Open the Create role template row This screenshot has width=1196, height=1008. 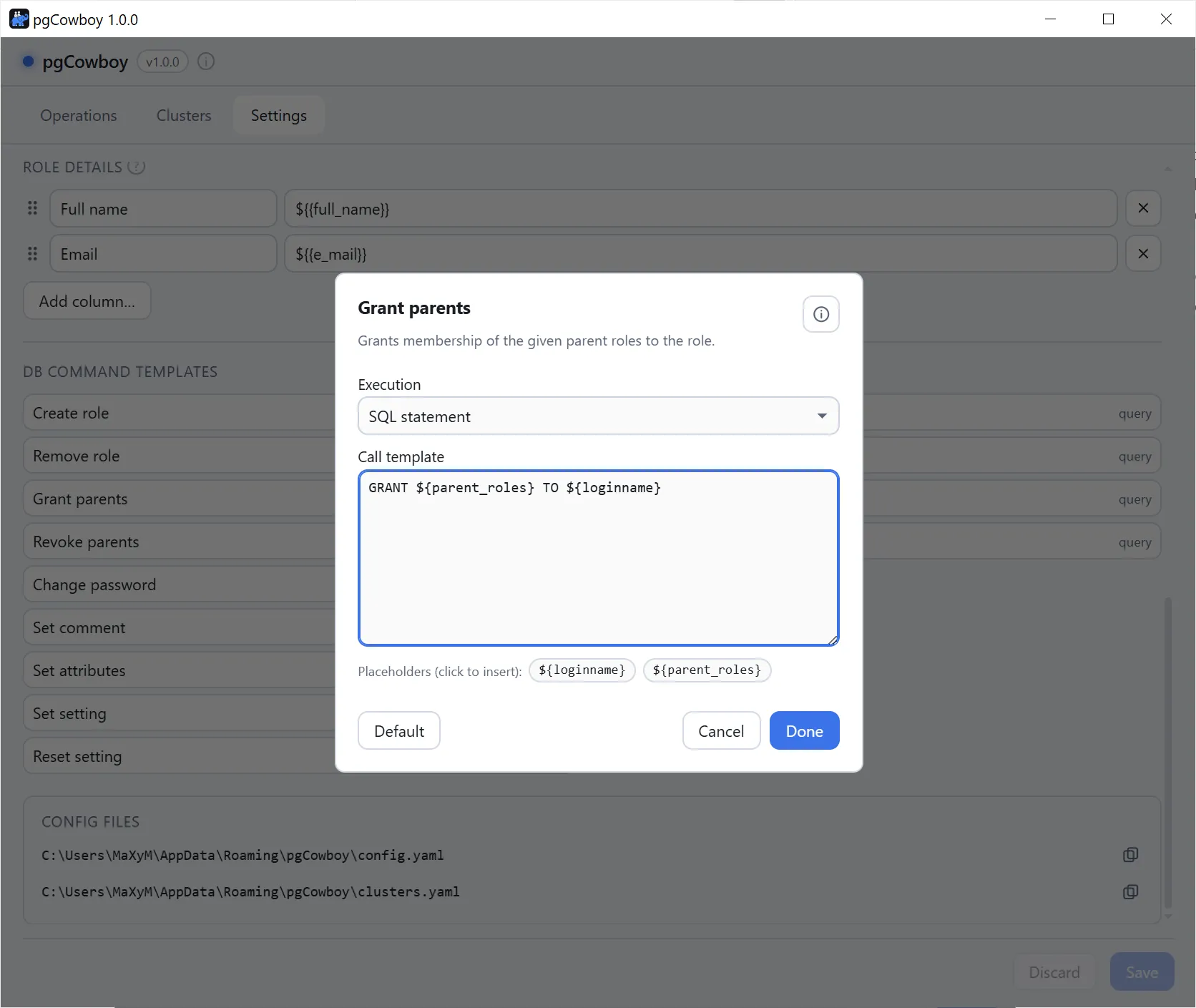tap(179, 413)
